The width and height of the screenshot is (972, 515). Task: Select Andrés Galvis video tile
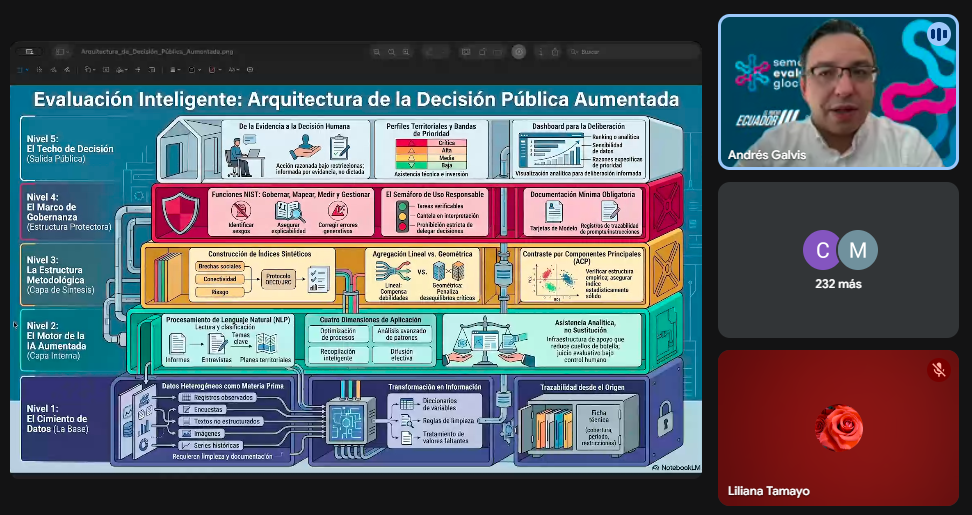838,92
